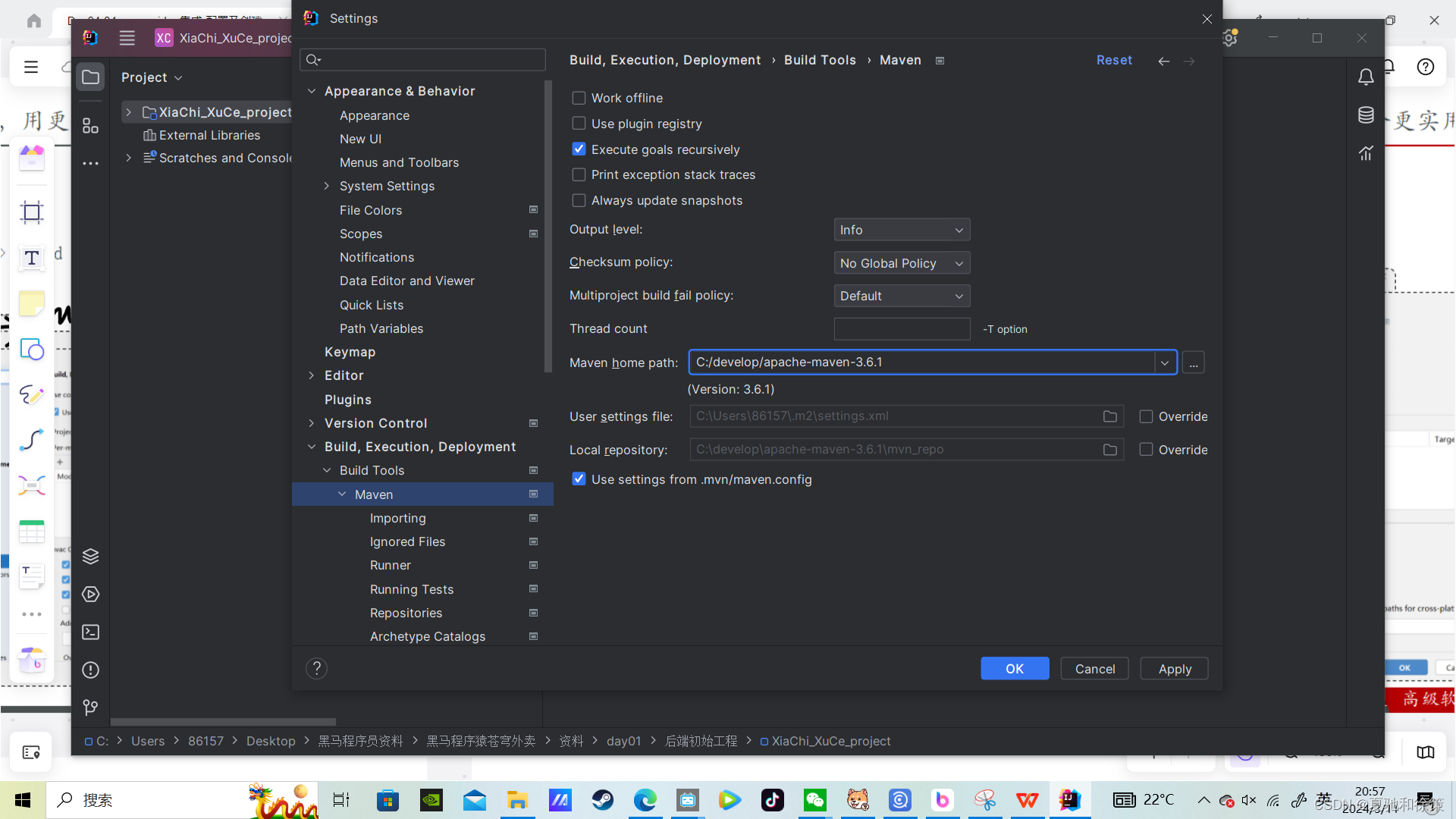Click Desktop in the bottom path breadcrumb
Image resolution: width=1456 pixels, height=819 pixels.
(271, 741)
